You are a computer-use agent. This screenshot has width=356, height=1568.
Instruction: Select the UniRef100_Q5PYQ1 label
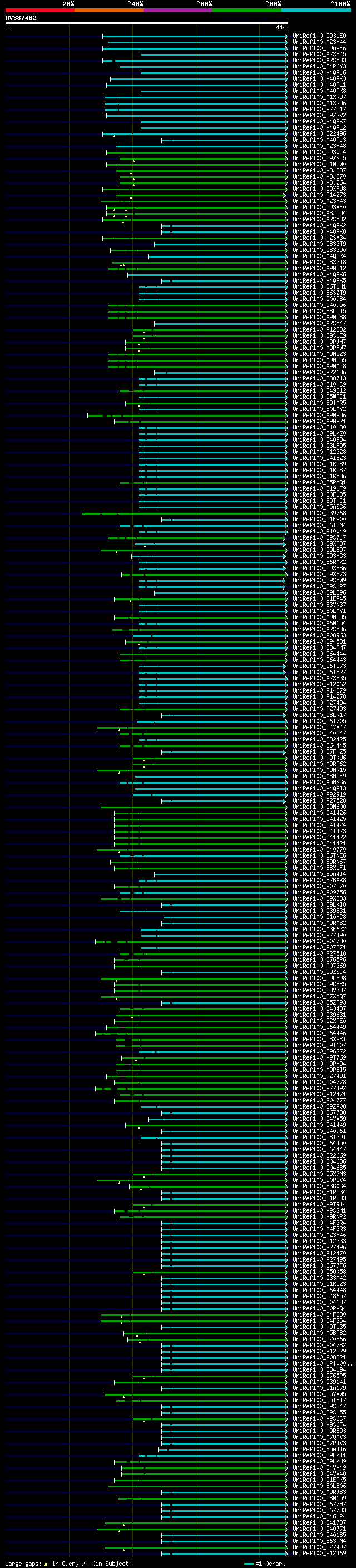tap(319, 482)
